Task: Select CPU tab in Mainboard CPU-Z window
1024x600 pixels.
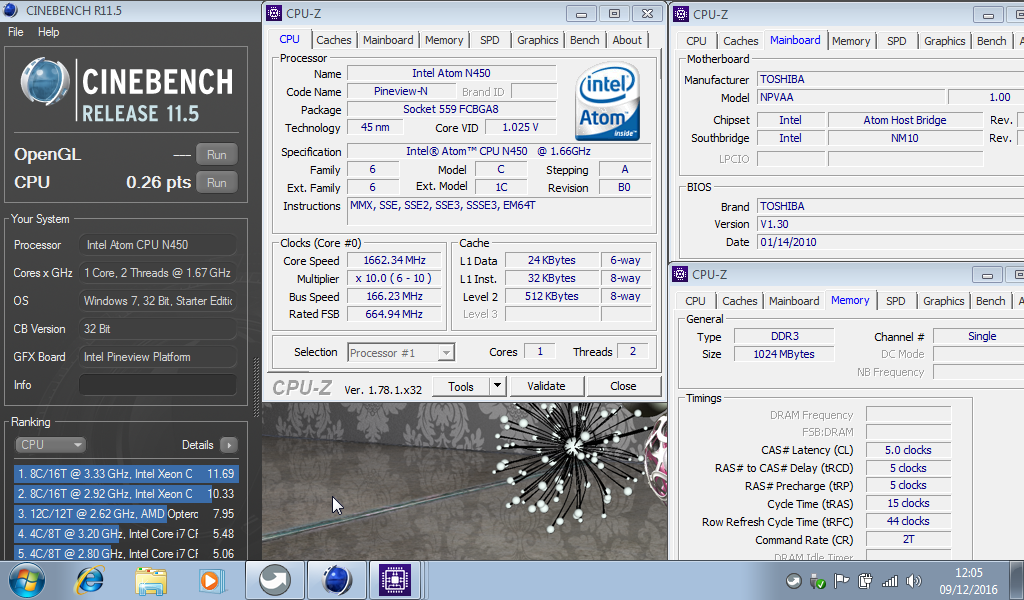Action: [x=696, y=40]
